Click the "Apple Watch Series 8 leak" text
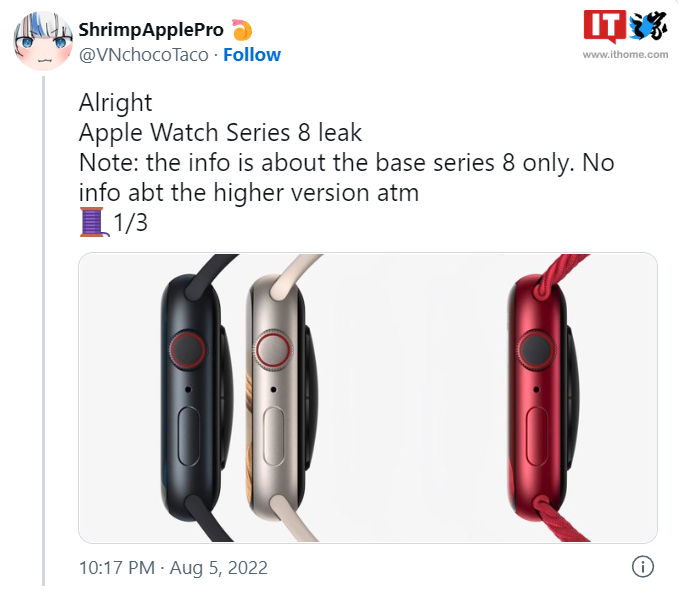 point(220,132)
